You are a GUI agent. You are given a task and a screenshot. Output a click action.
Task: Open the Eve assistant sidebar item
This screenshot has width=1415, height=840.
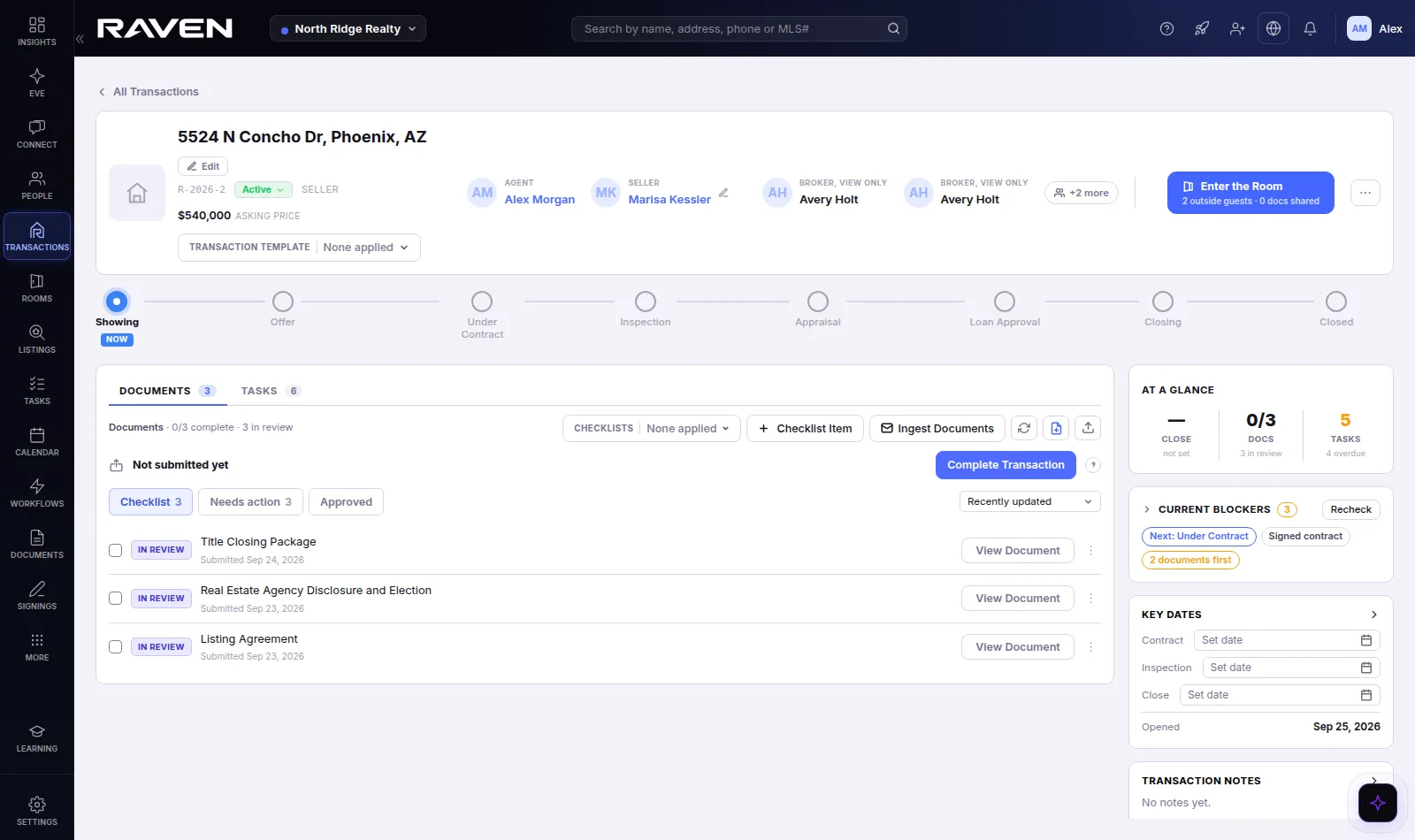coord(36,82)
